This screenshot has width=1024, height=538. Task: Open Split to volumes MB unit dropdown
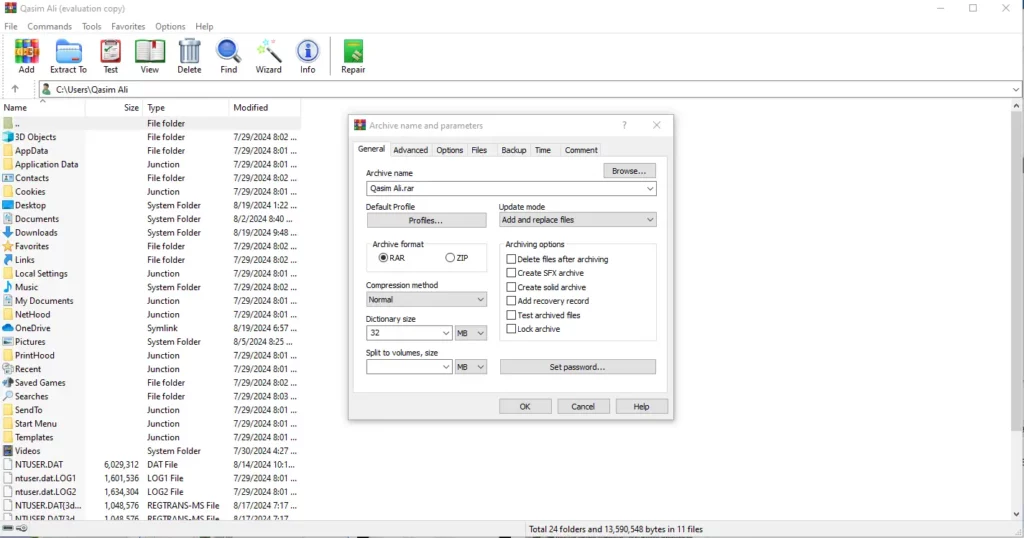tap(470, 367)
